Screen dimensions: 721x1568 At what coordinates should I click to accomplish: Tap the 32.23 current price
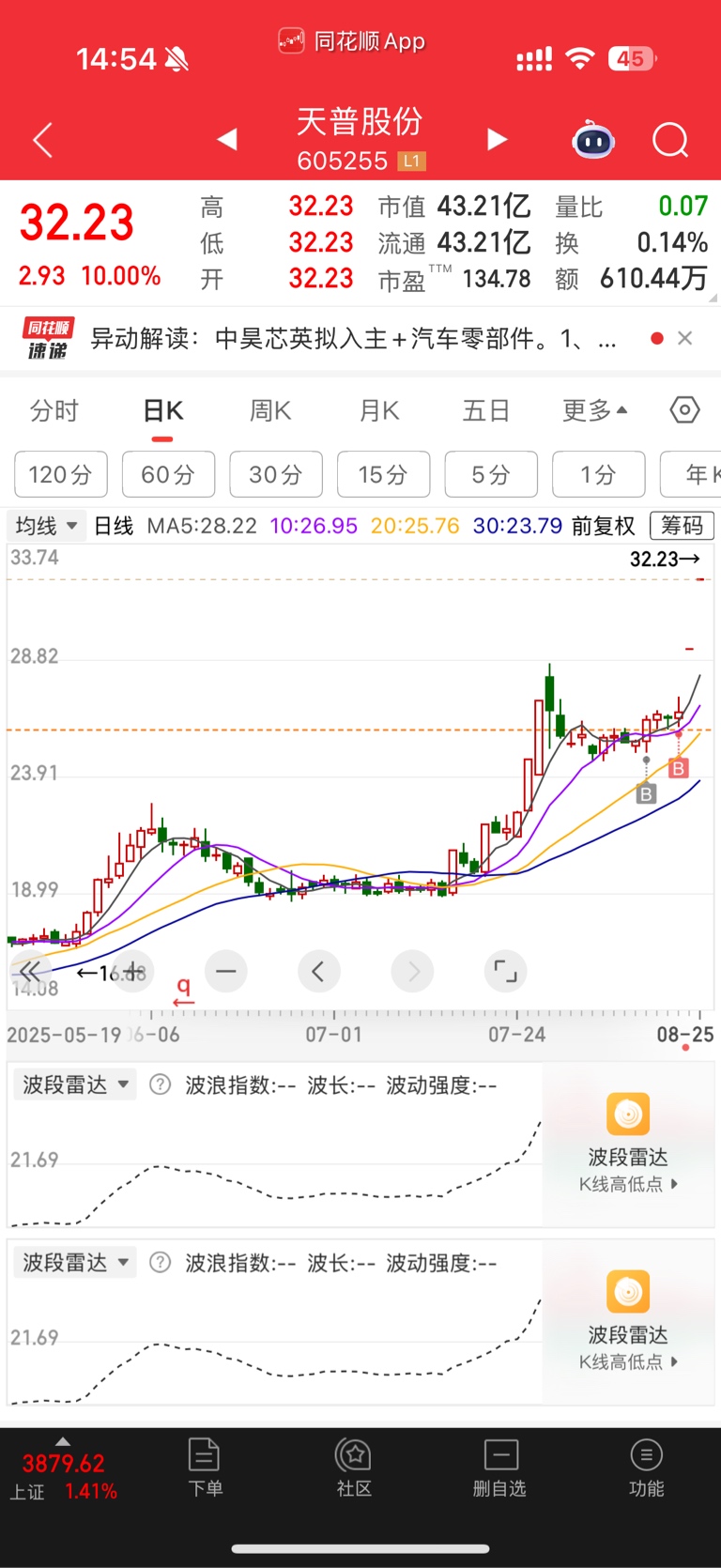pyautogui.click(x=77, y=223)
